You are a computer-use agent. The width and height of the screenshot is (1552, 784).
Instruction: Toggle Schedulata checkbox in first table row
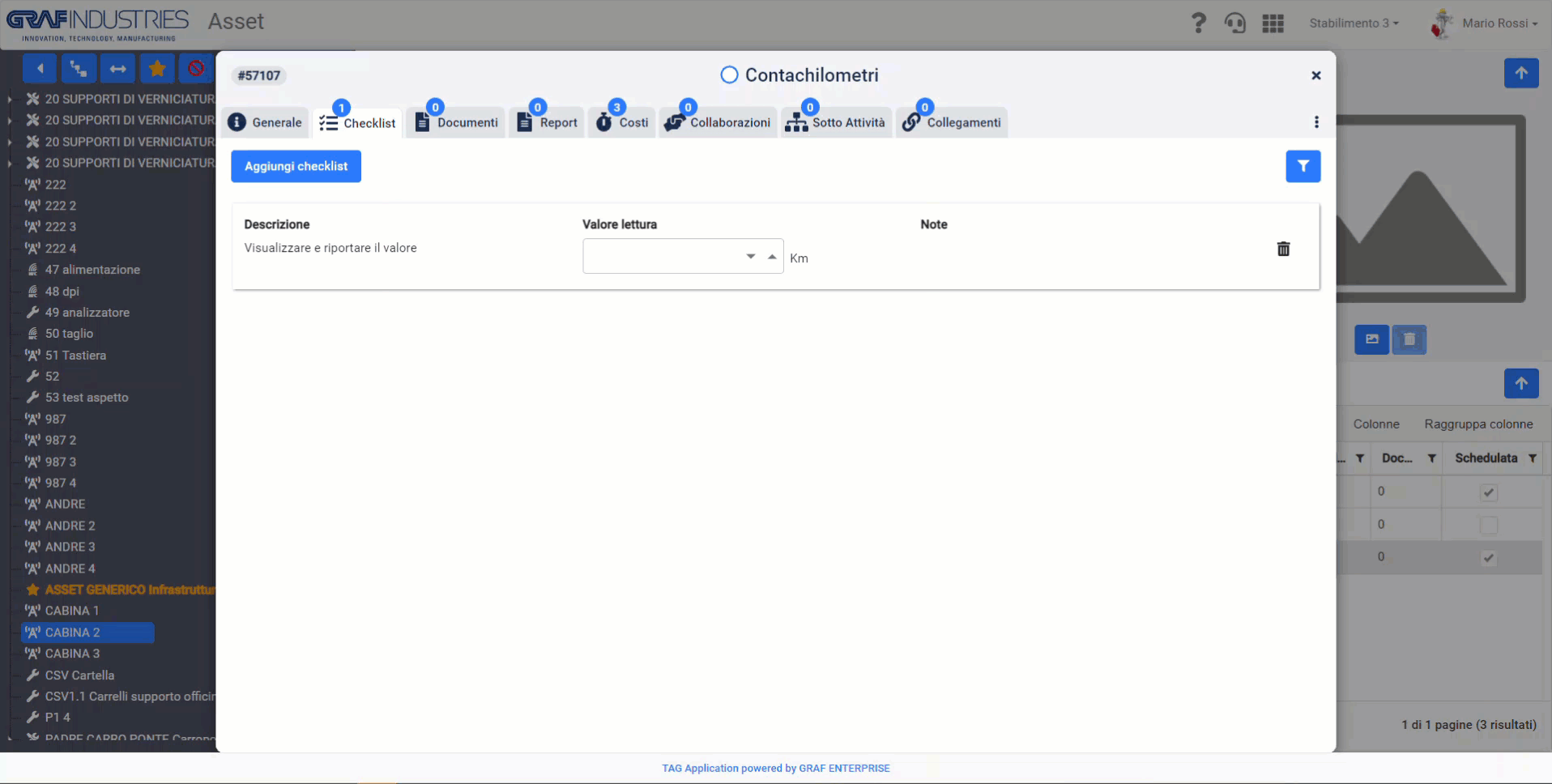click(1488, 492)
